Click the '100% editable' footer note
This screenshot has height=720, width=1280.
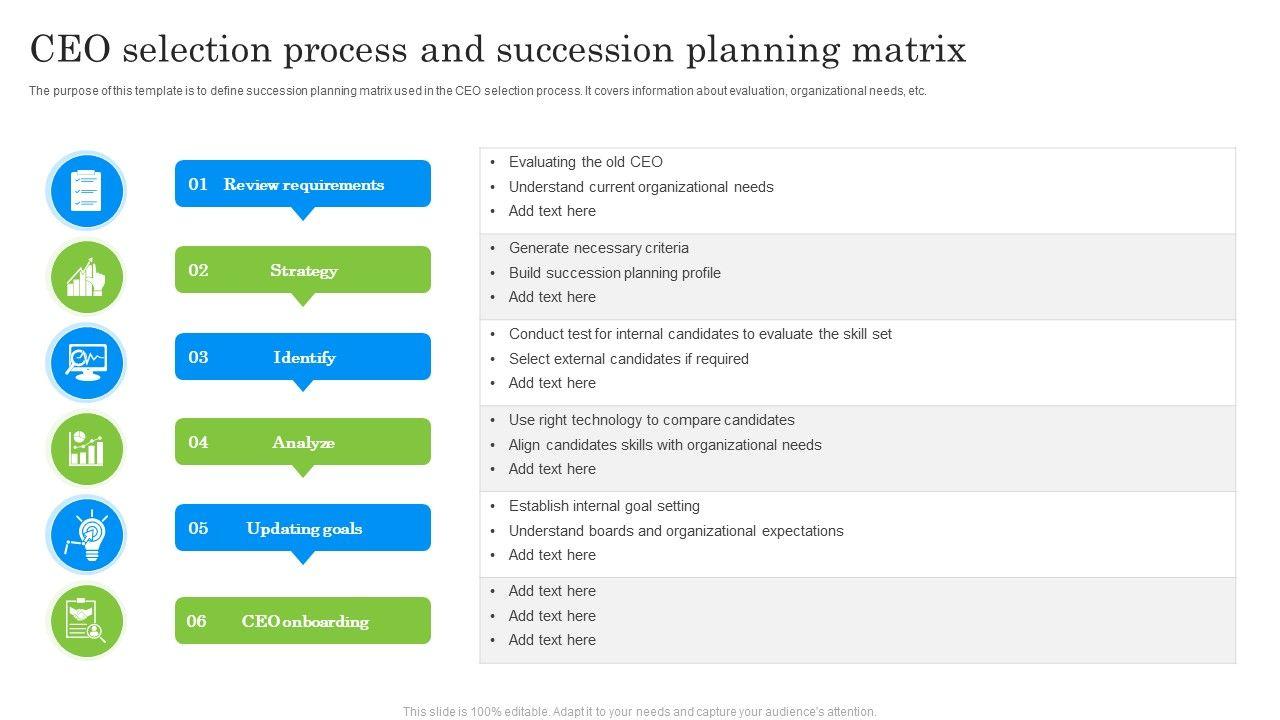pos(639,712)
